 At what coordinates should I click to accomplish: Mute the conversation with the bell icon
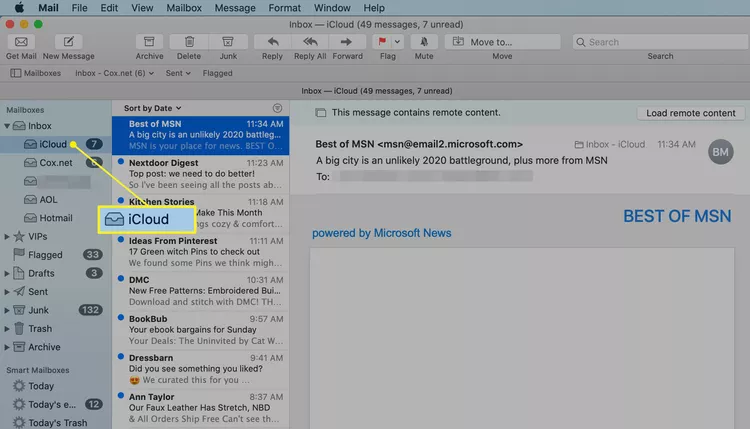[424, 42]
